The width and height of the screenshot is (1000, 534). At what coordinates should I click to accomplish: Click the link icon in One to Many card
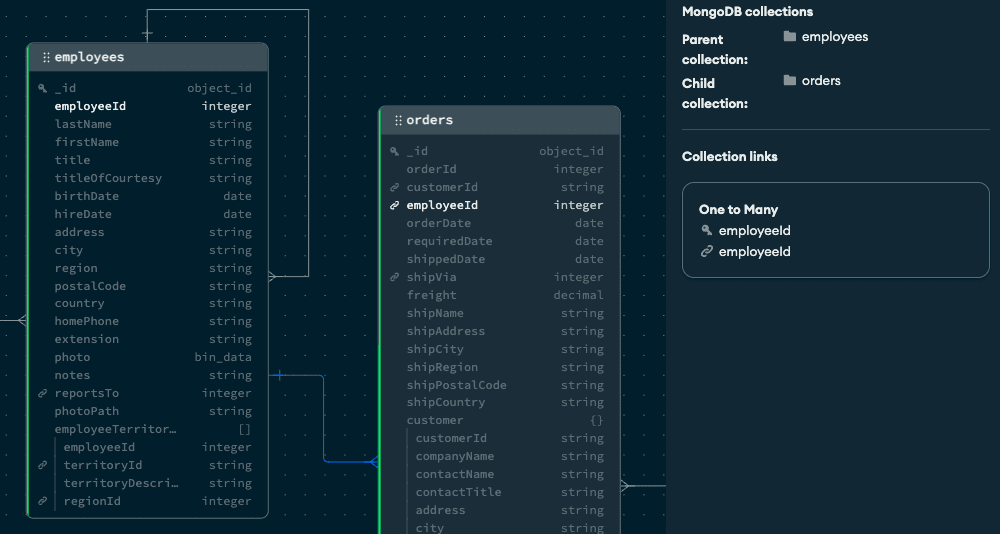tap(707, 253)
